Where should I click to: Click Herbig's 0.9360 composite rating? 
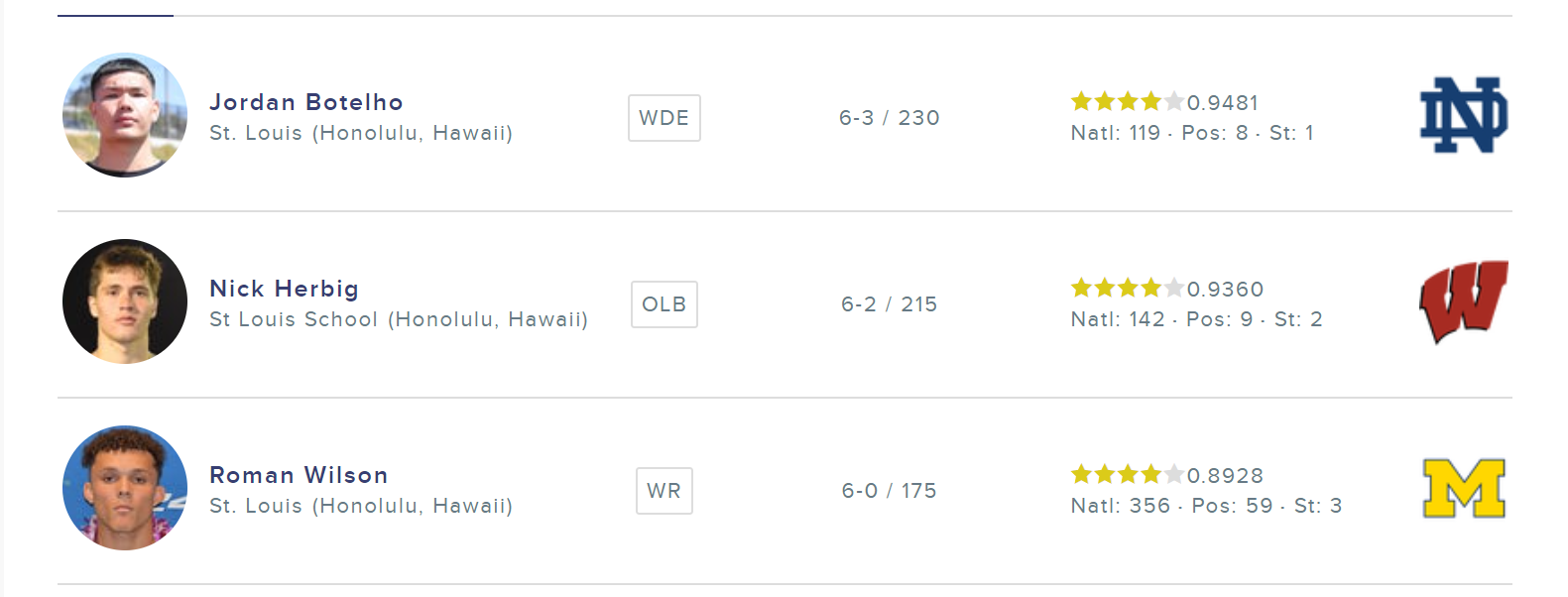pos(1225,290)
